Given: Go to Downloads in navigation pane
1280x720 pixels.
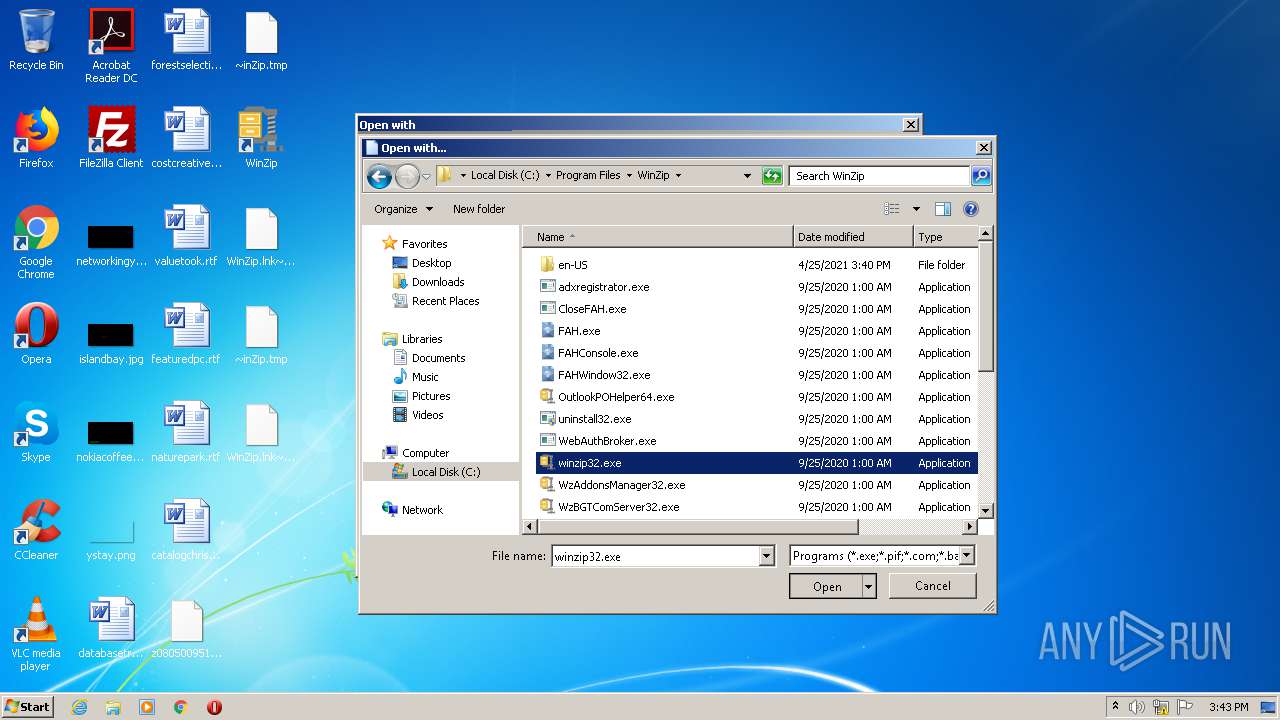Looking at the screenshot, I should point(438,282).
